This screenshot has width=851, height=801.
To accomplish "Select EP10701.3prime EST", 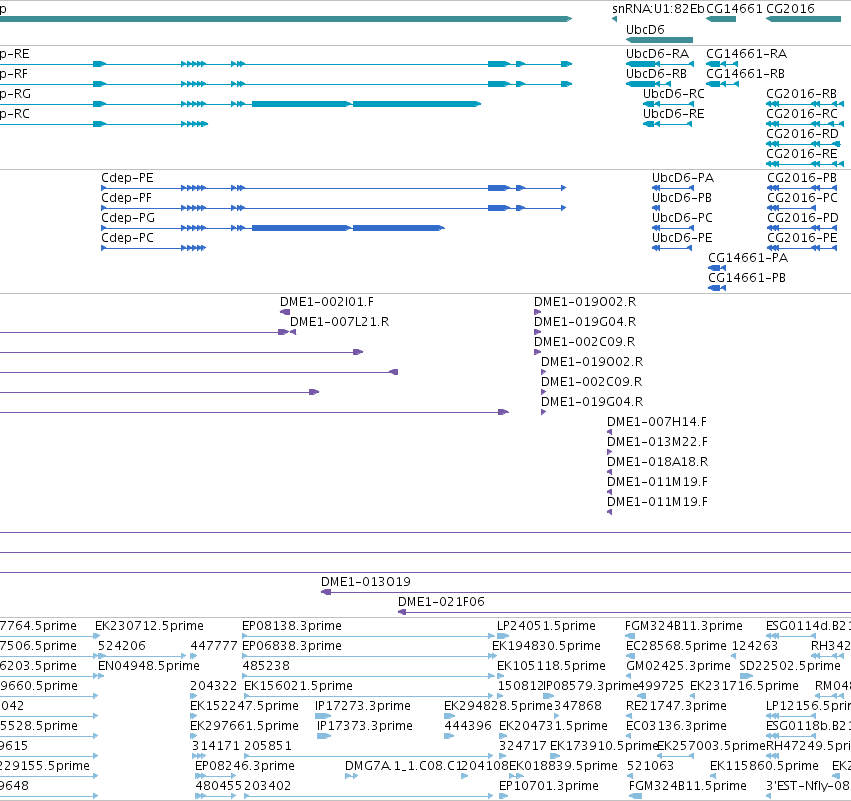I will tap(503, 797).
